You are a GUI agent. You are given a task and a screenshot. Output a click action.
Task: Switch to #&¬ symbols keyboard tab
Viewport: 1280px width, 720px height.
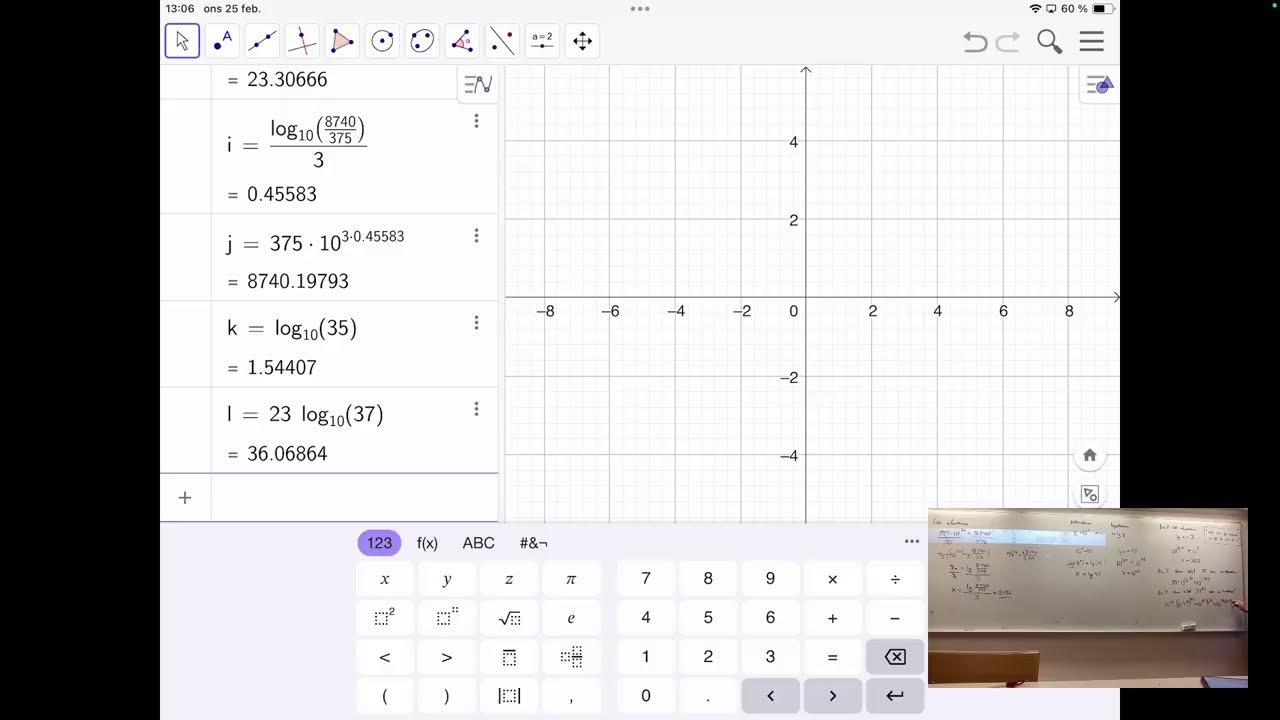coord(534,543)
